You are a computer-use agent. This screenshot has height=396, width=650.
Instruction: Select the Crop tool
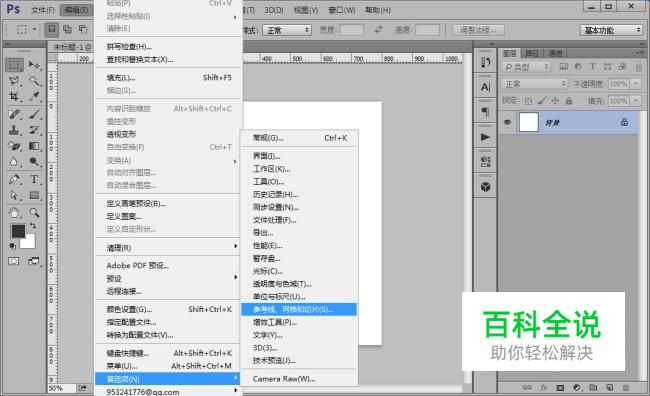(14, 96)
